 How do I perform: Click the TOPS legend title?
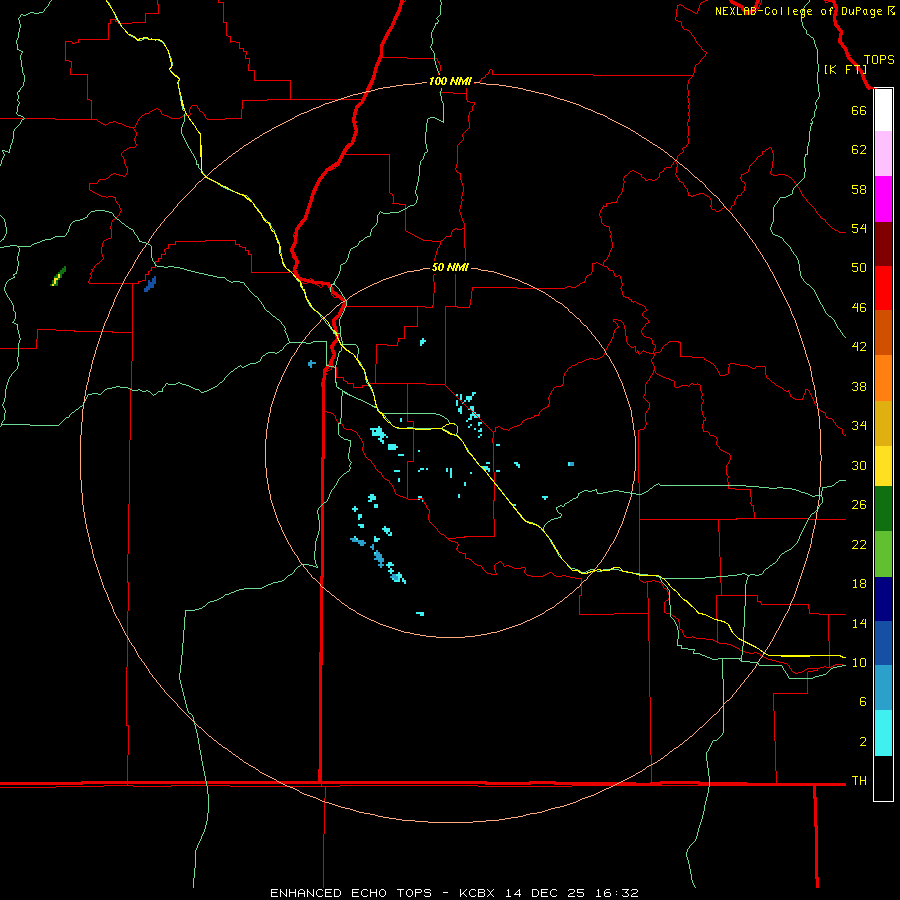(x=879, y=60)
